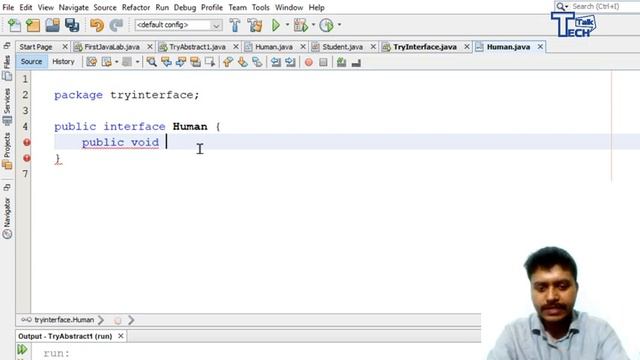Click the Profile Project icon
This screenshot has height=360, width=640.
tap(327, 25)
